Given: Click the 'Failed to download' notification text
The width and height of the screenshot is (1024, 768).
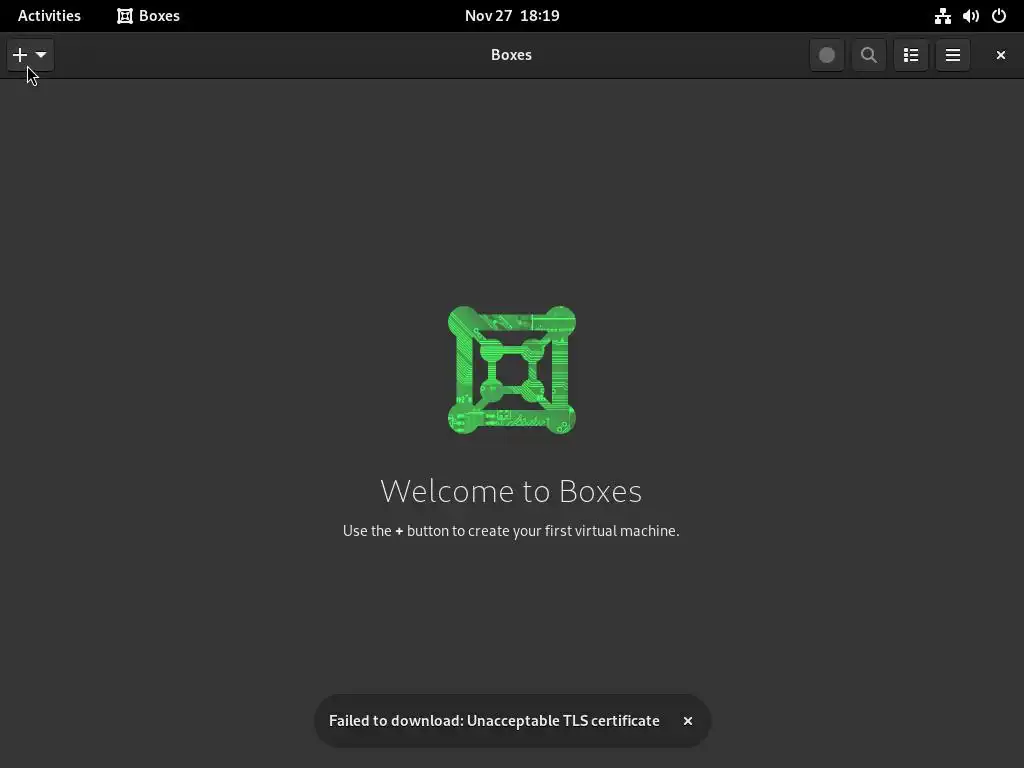Looking at the screenshot, I should (494, 721).
